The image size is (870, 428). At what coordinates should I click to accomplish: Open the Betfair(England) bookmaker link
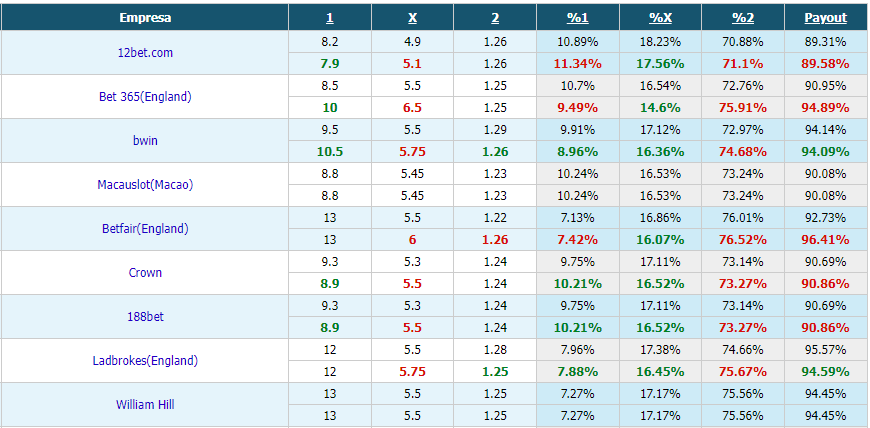pyautogui.click(x=145, y=229)
